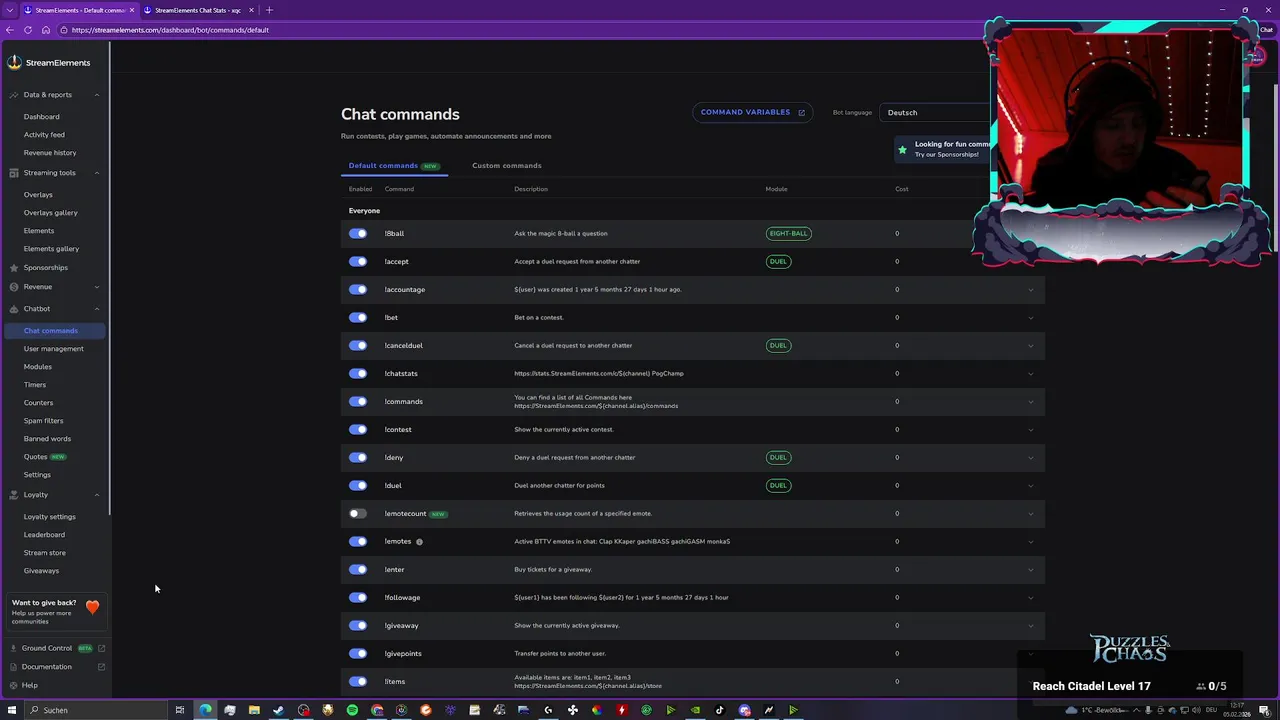Click the browser back arrow
The image size is (1280, 720).
10,30
